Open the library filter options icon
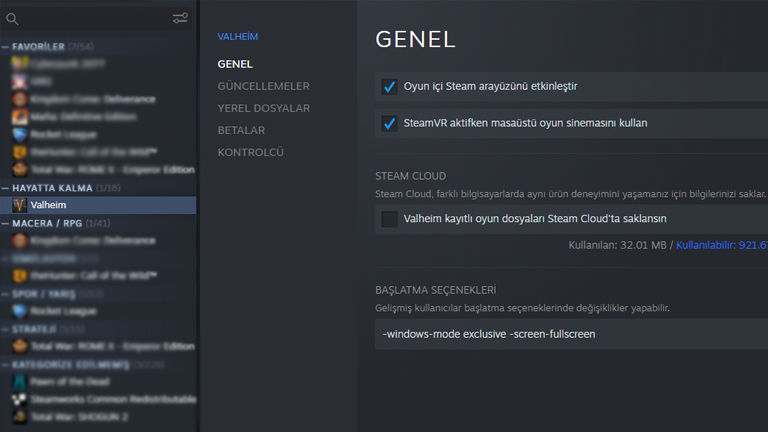The width and height of the screenshot is (768, 432). point(180,18)
